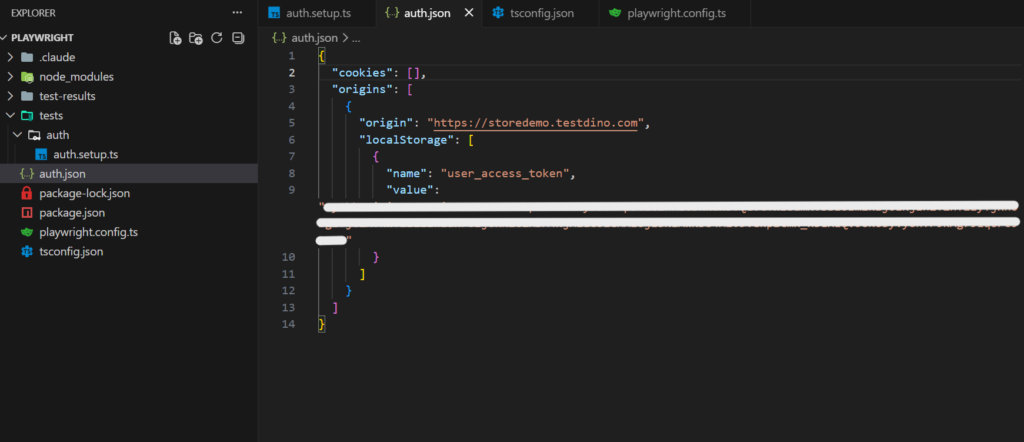Switch to the tsconfig.json editor tab
1024x442 pixels.
(x=540, y=13)
